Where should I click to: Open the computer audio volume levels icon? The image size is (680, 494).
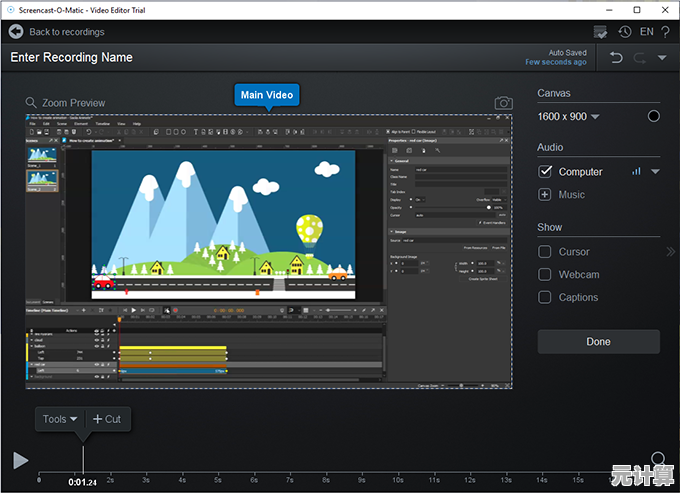[x=636, y=172]
